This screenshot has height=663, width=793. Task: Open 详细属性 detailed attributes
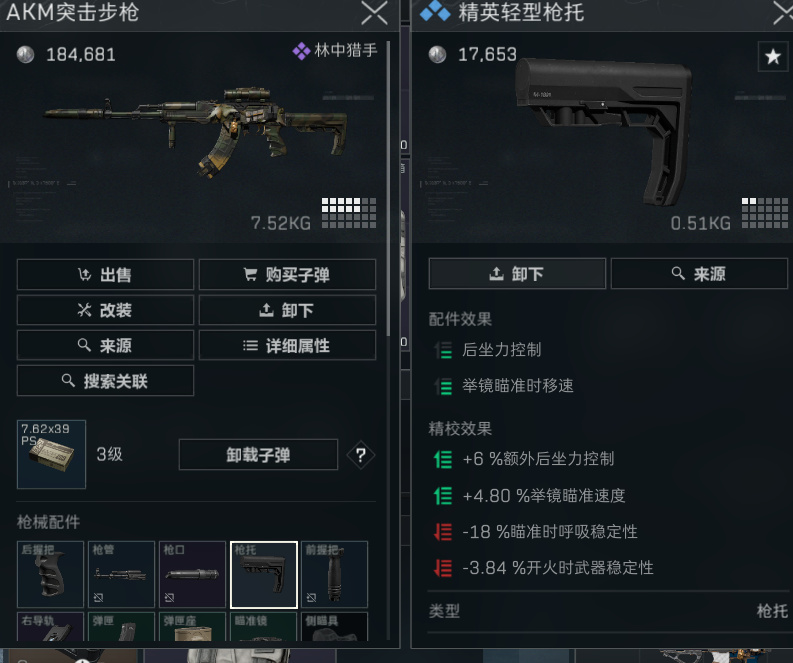pyautogui.click(x=287, y=345)
